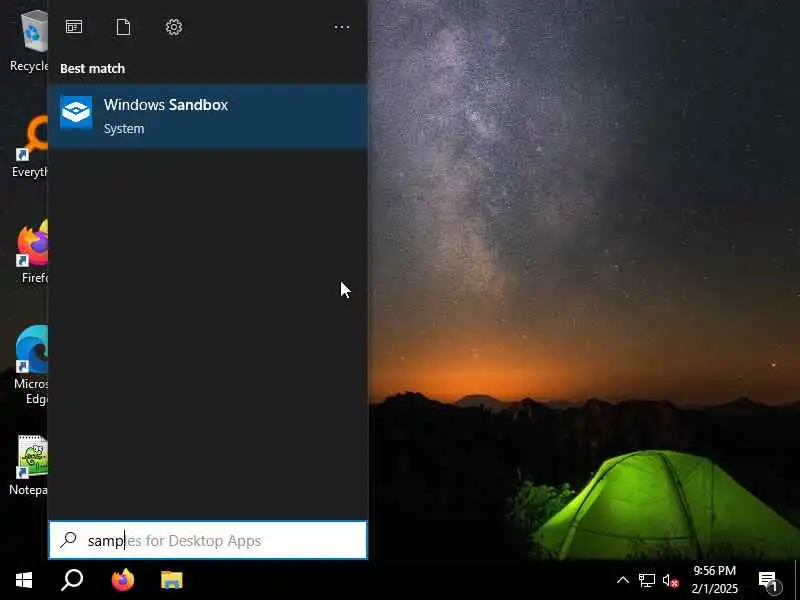Click the Show desktop sliver
Viewport: 800px width, 600px height.
(797, 580)
